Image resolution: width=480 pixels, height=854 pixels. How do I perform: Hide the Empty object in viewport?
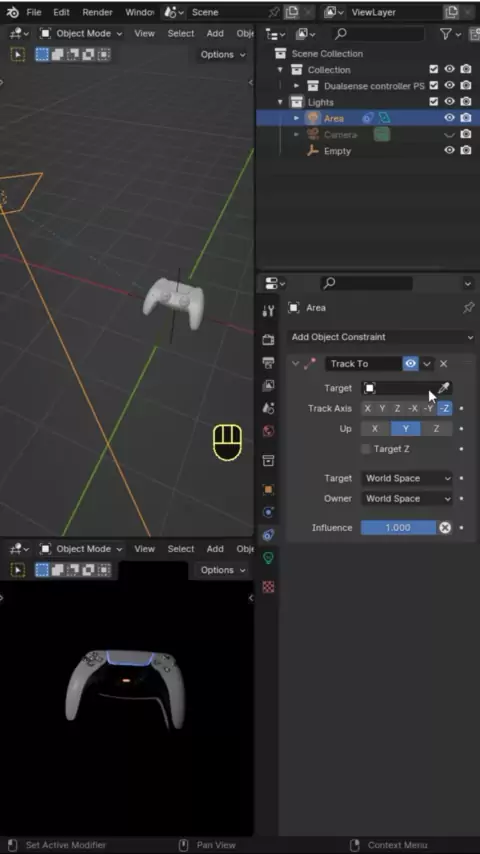(449, 150)
